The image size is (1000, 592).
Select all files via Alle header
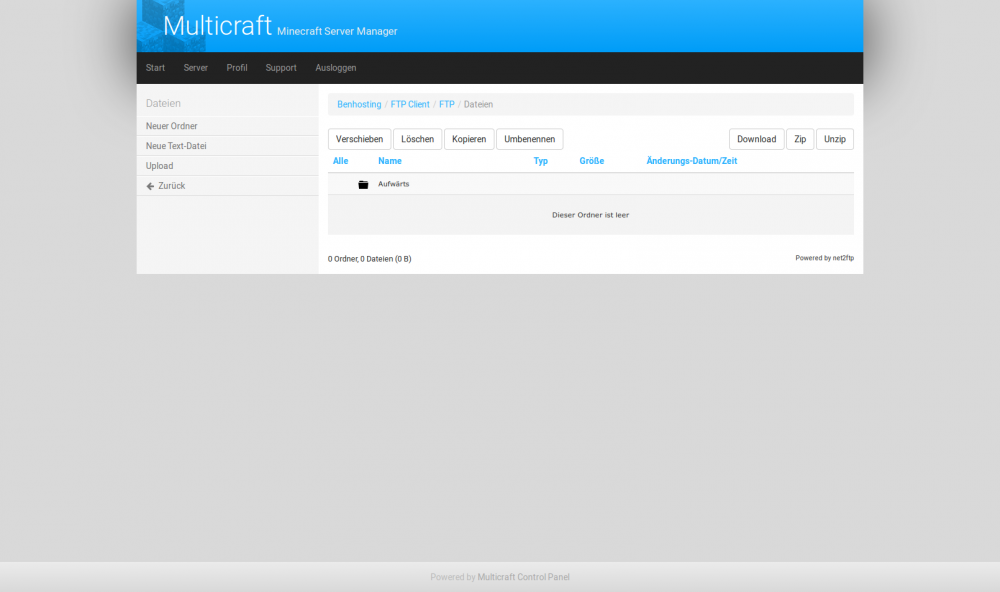click(x=341, y=161)
